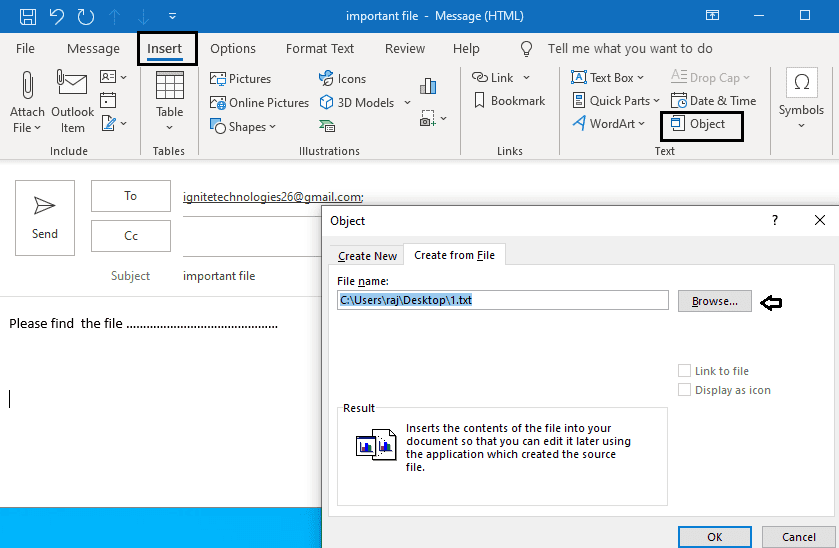
Task: Click the lightbulb Tell Me icon
Action: [527, 49]
